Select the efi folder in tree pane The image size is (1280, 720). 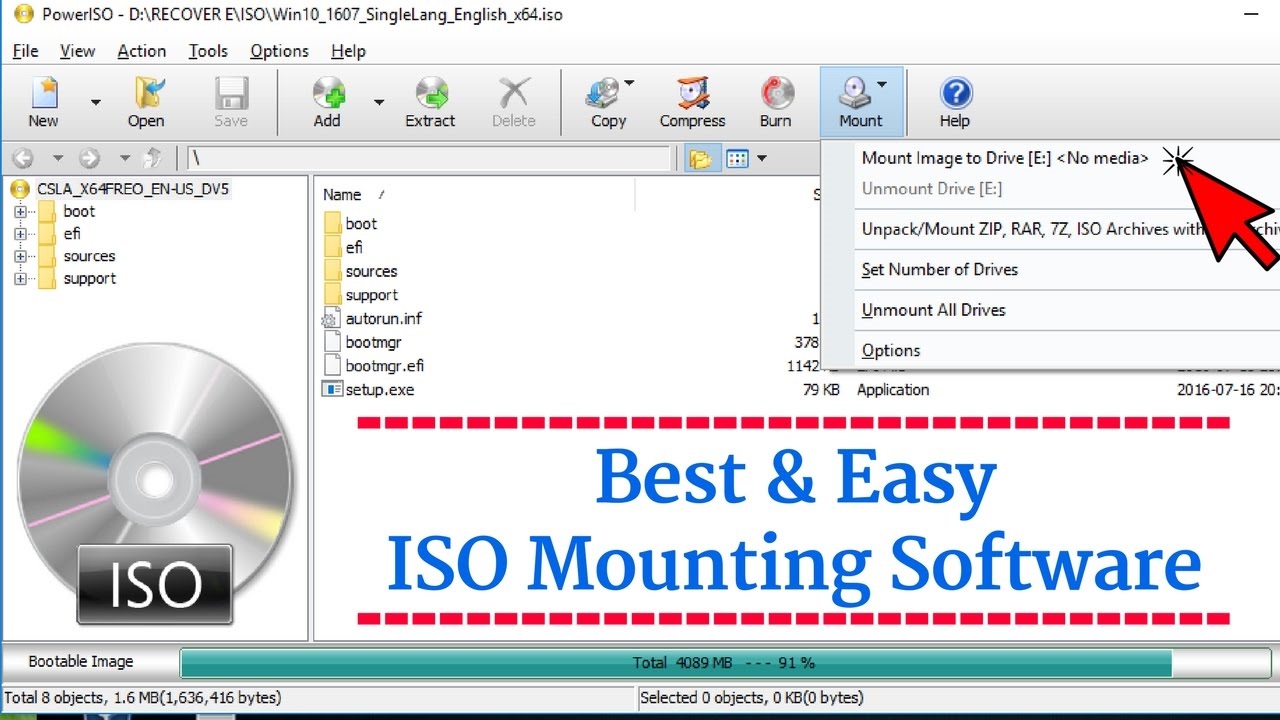click(x=72, y=234)
